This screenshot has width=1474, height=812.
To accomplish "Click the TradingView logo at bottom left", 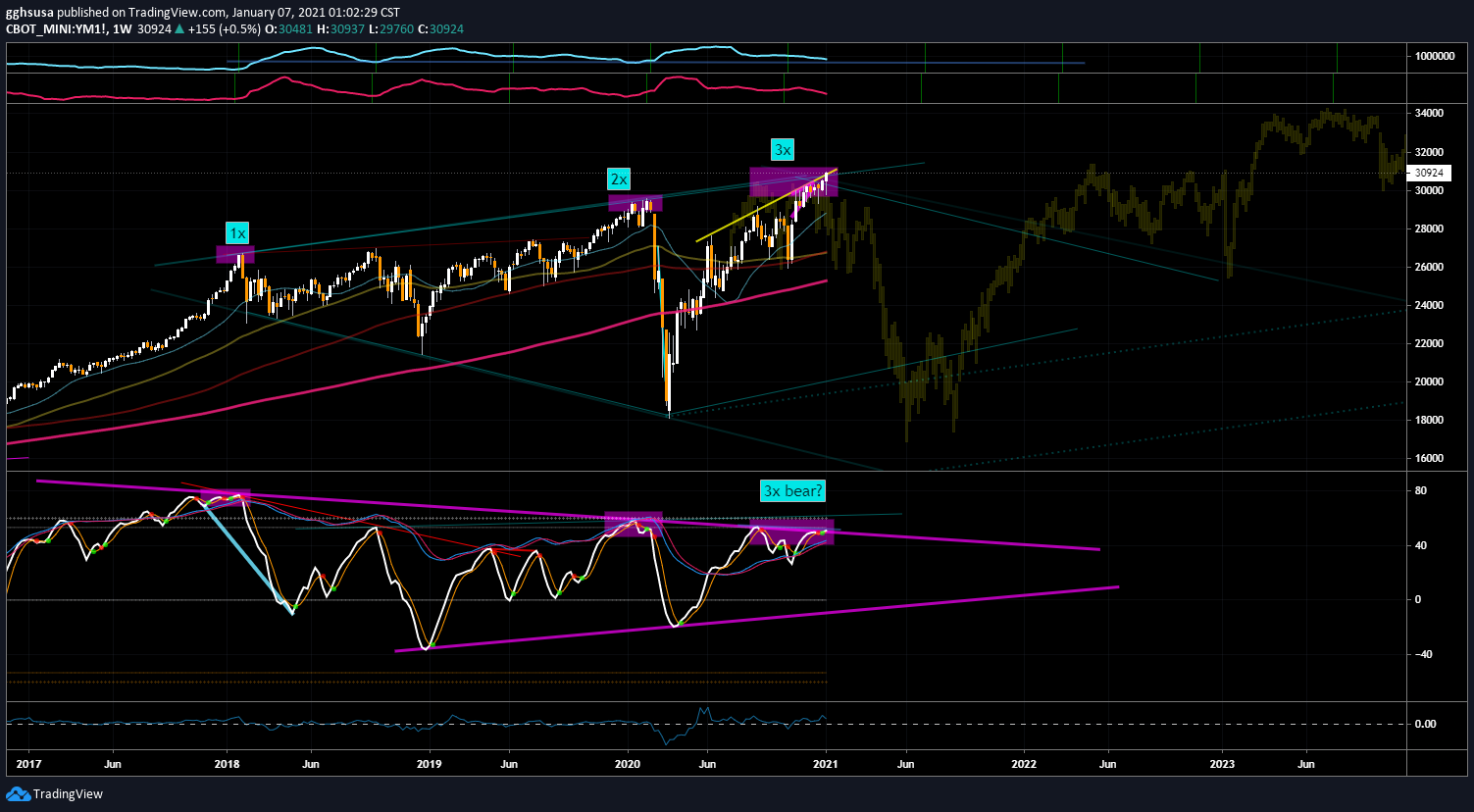I will 54,794.
